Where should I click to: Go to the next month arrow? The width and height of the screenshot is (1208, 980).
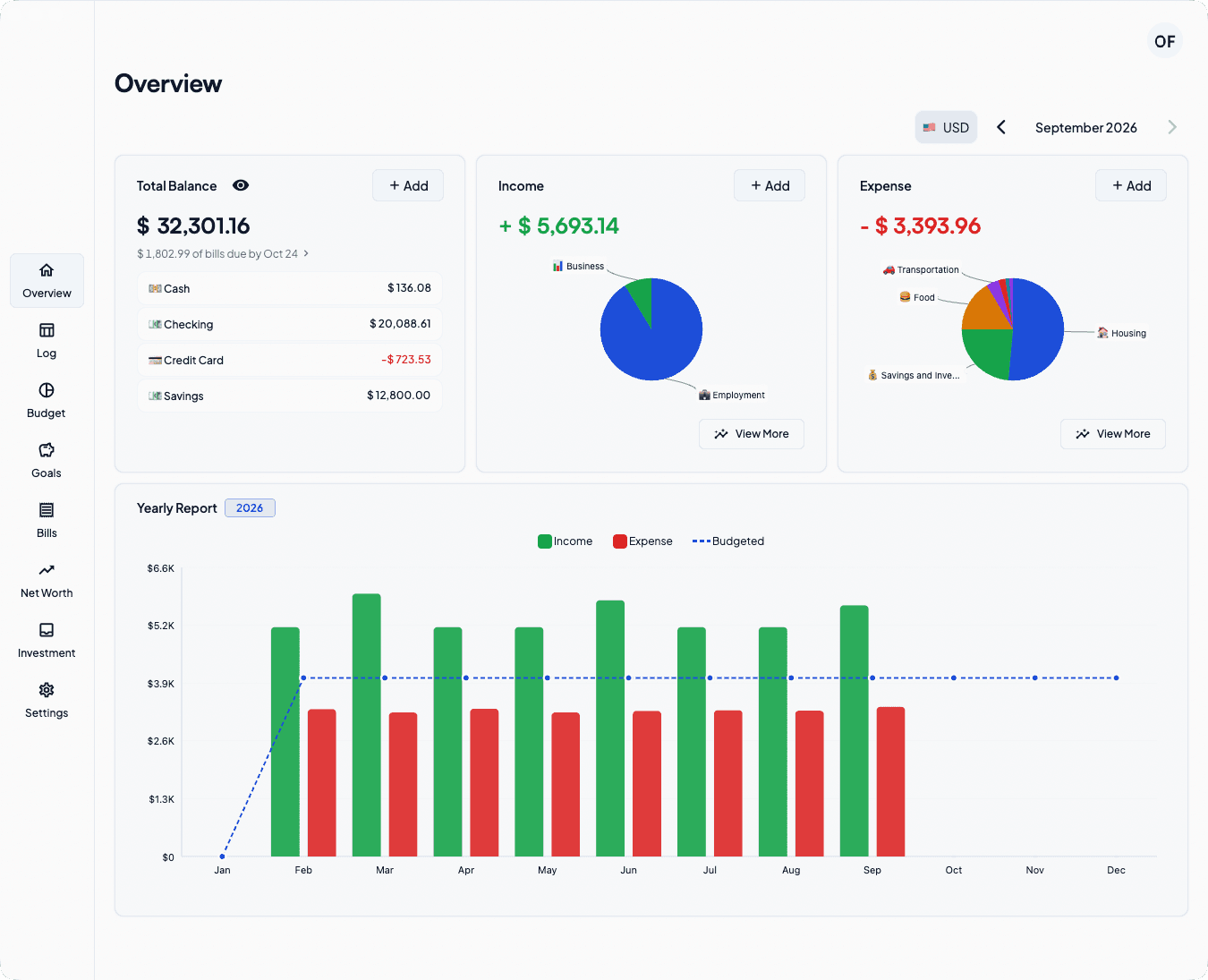1172,127
